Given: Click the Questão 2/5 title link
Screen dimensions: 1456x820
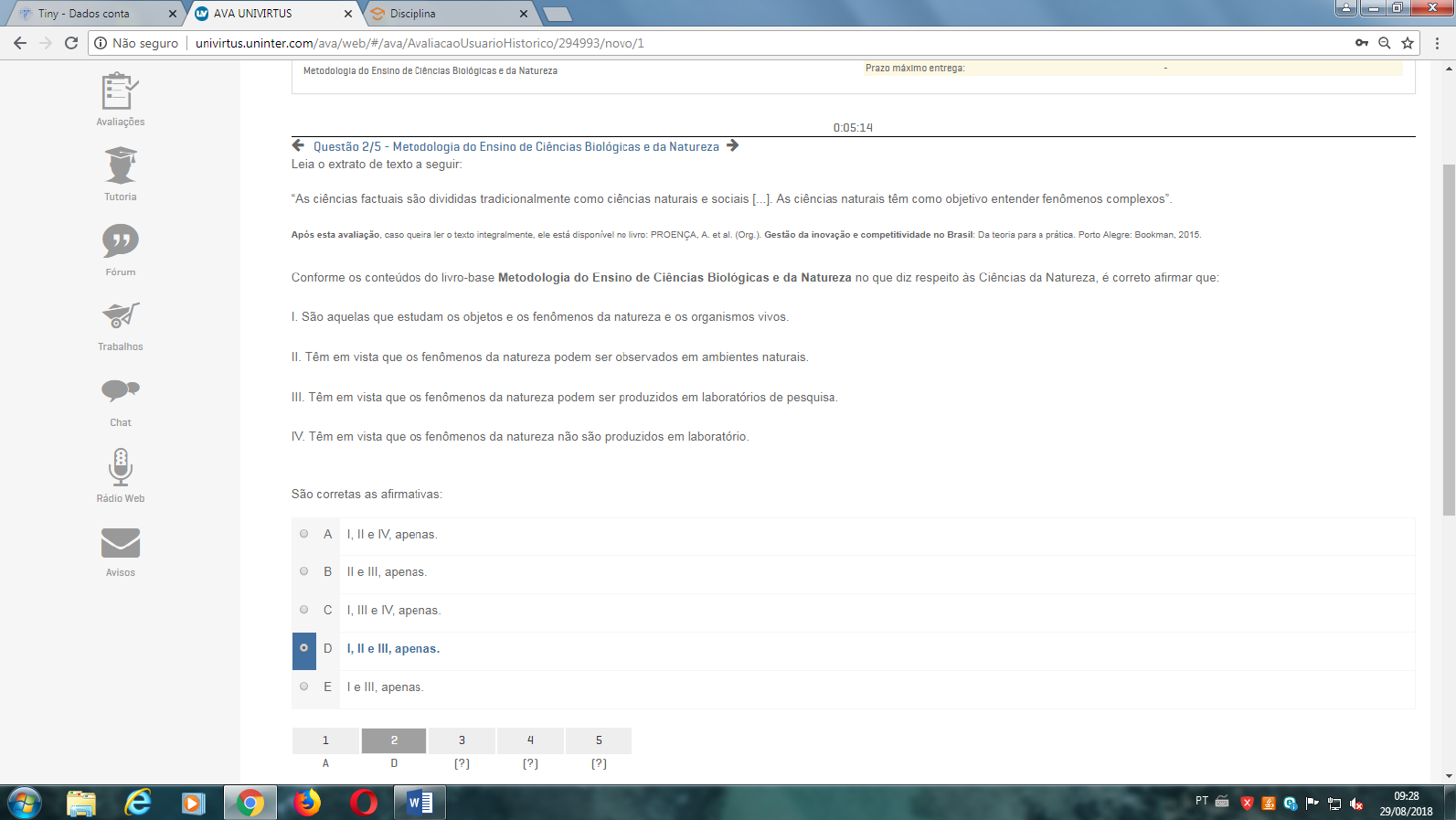Looking at the screenshot, I should 516,146.
